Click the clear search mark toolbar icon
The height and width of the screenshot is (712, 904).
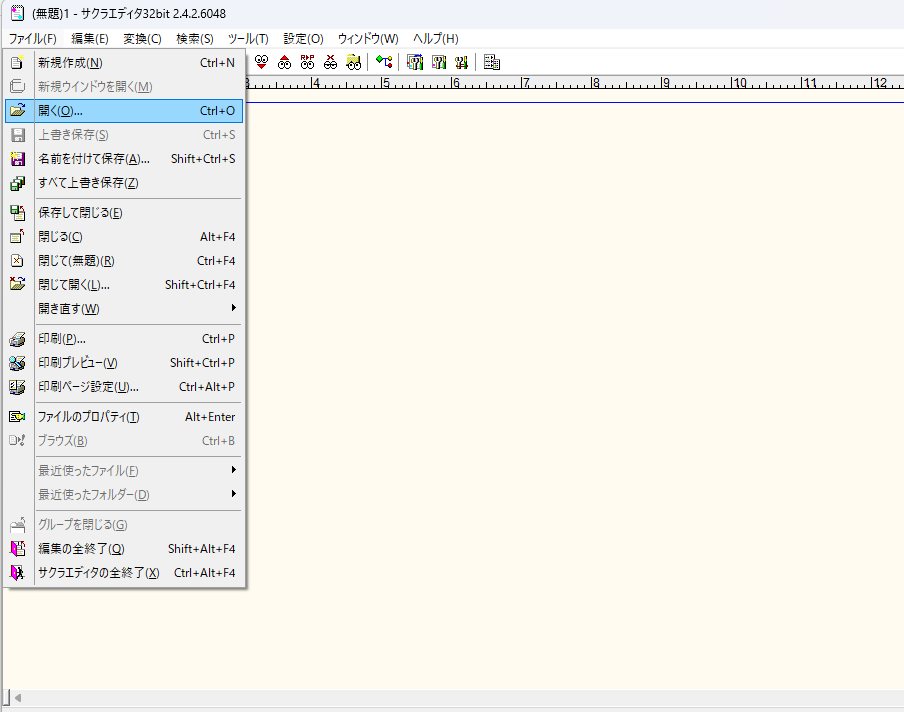[x=331, y=62]
